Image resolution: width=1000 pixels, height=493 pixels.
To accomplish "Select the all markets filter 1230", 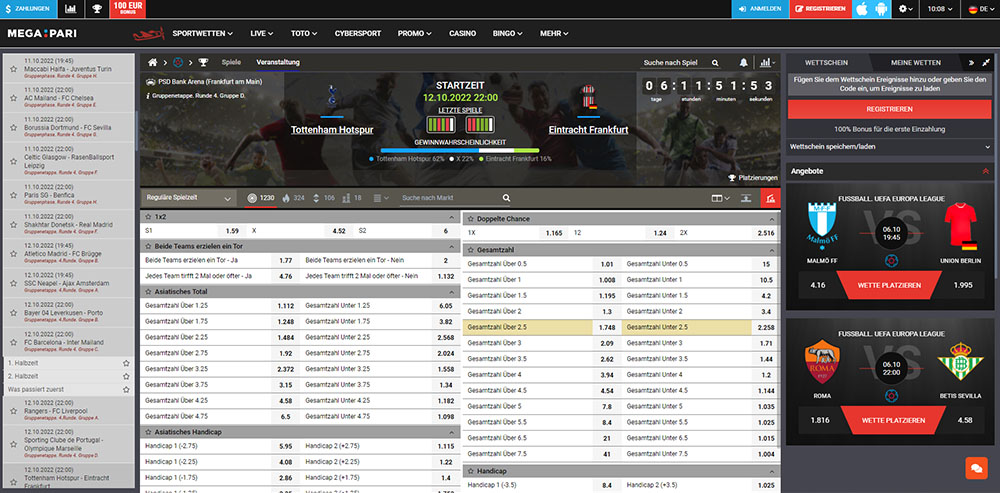I will (261, 198).
